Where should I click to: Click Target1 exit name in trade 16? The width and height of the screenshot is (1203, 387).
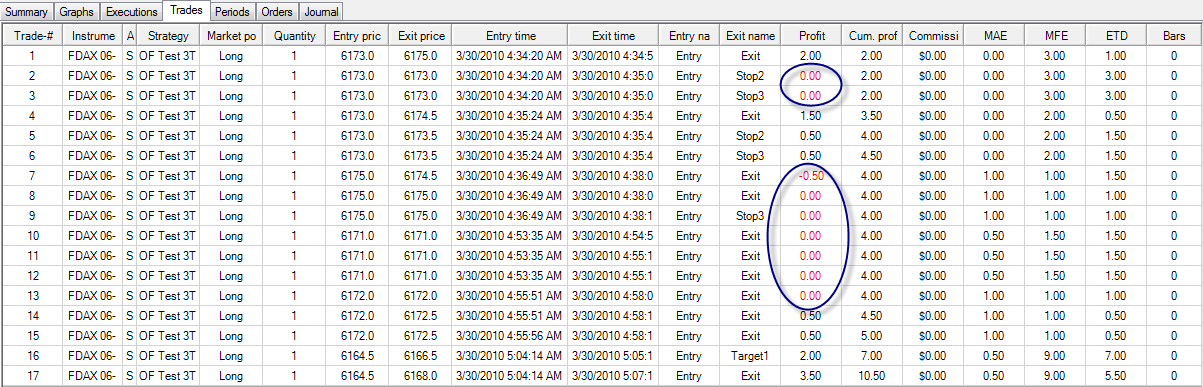(750, 356)
